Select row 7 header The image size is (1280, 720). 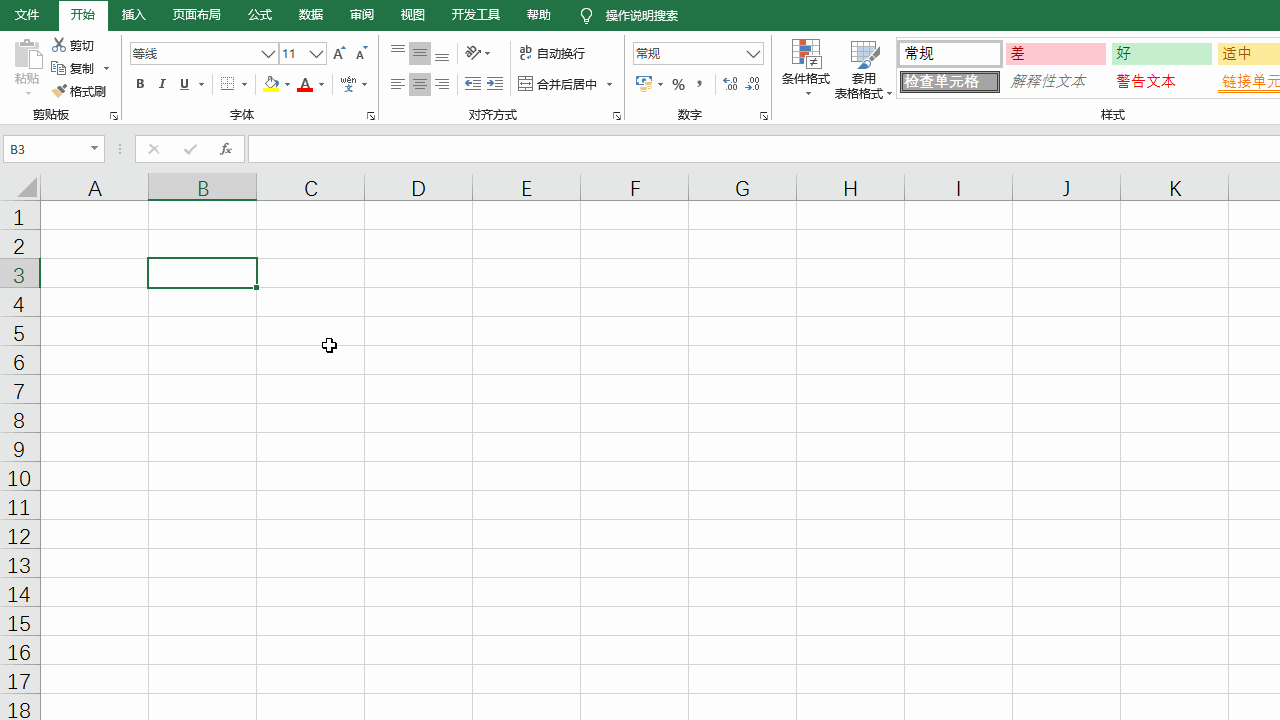(x=19, y=391)
